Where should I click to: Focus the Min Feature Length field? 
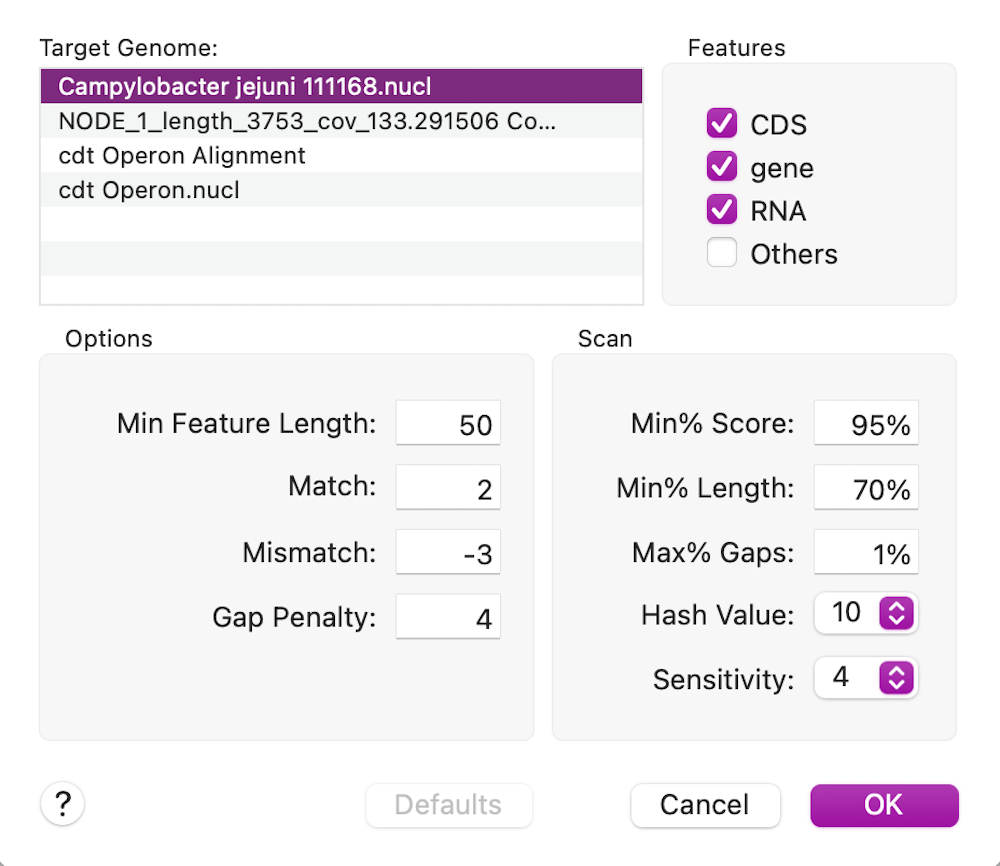click(x=447, y=424)
